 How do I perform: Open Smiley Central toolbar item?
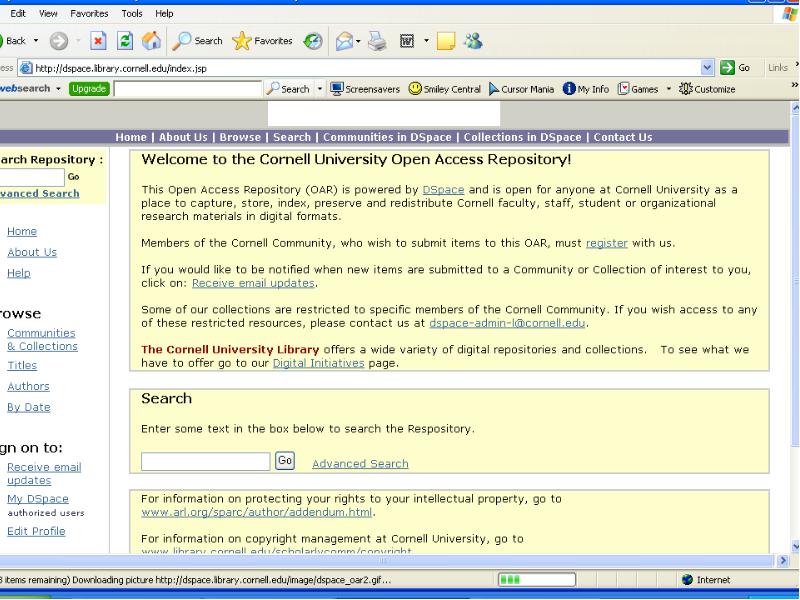click(x=445, y=89)
